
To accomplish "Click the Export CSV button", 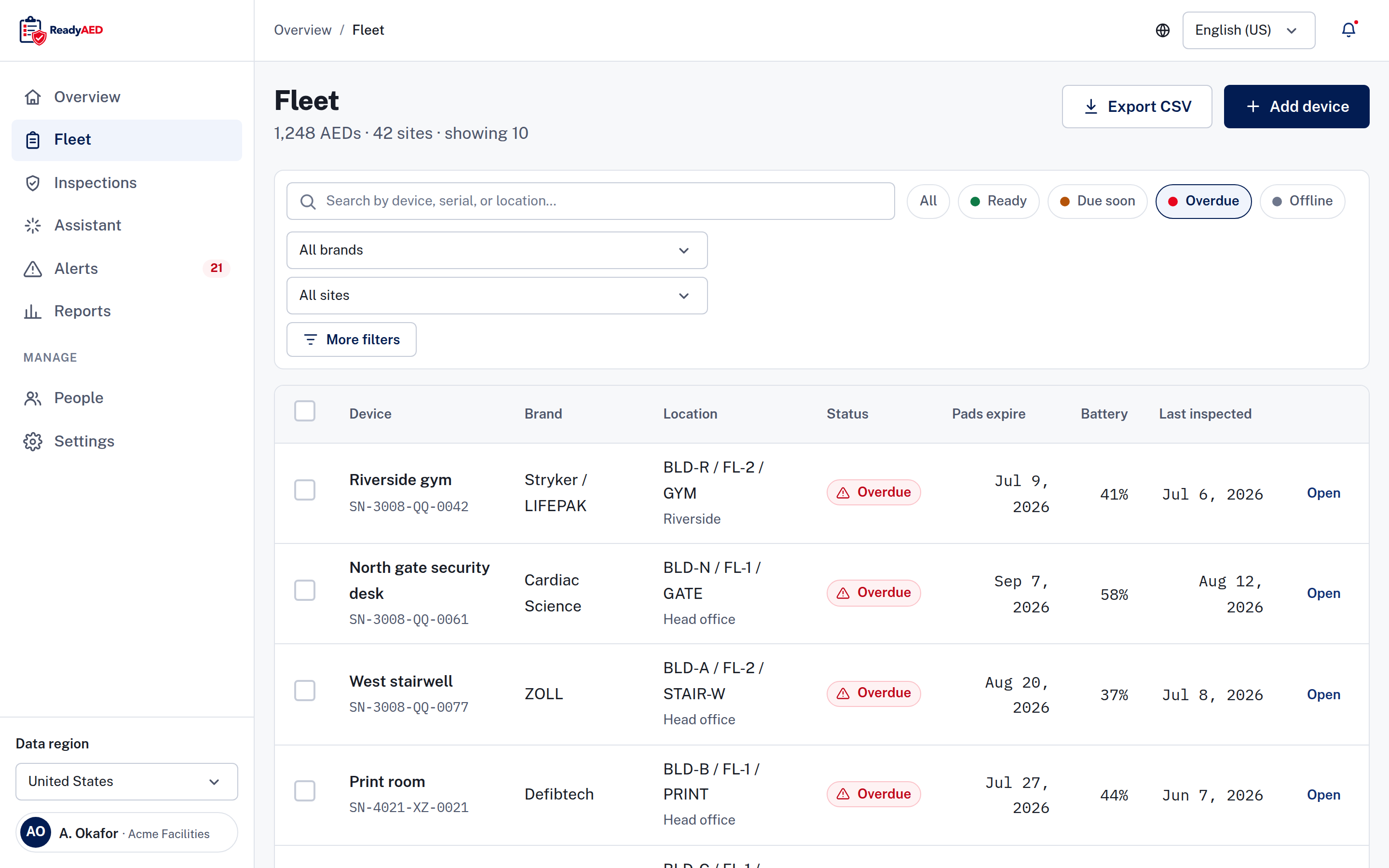I will click(1136, 107).
